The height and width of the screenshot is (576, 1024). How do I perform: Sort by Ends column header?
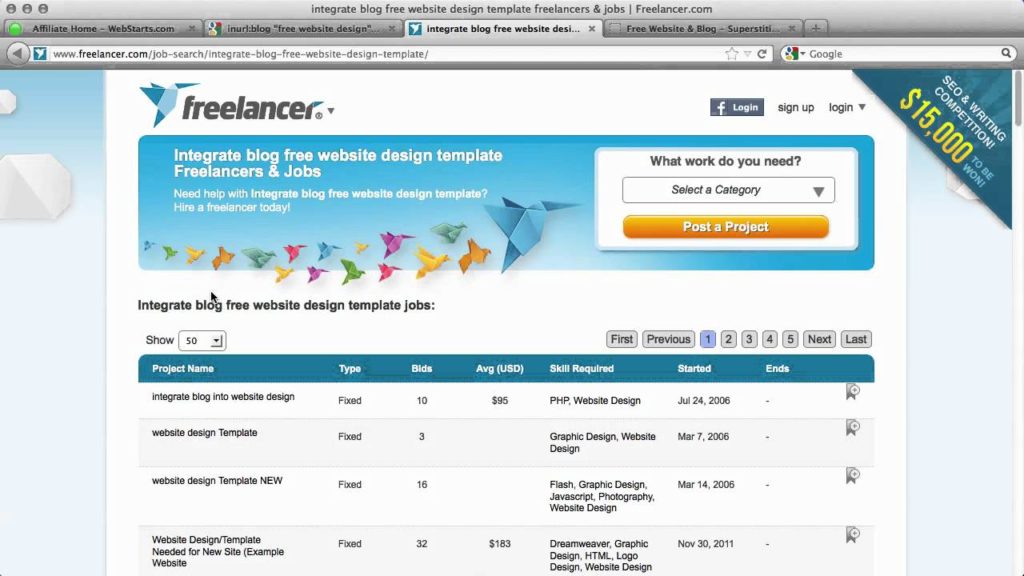pos(777,368)
